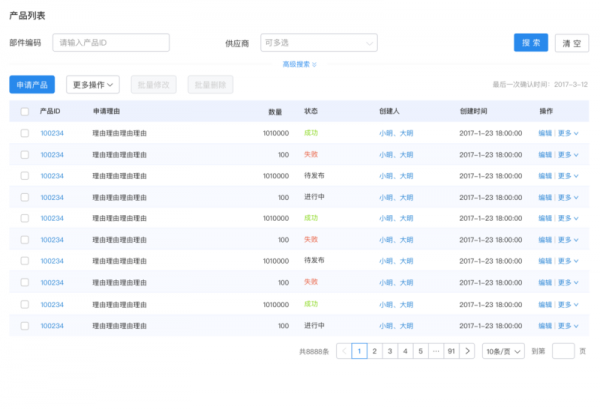Toggle the select-all checkbox in table header
The height and width of the screenshot is (409, 600).
25,111
